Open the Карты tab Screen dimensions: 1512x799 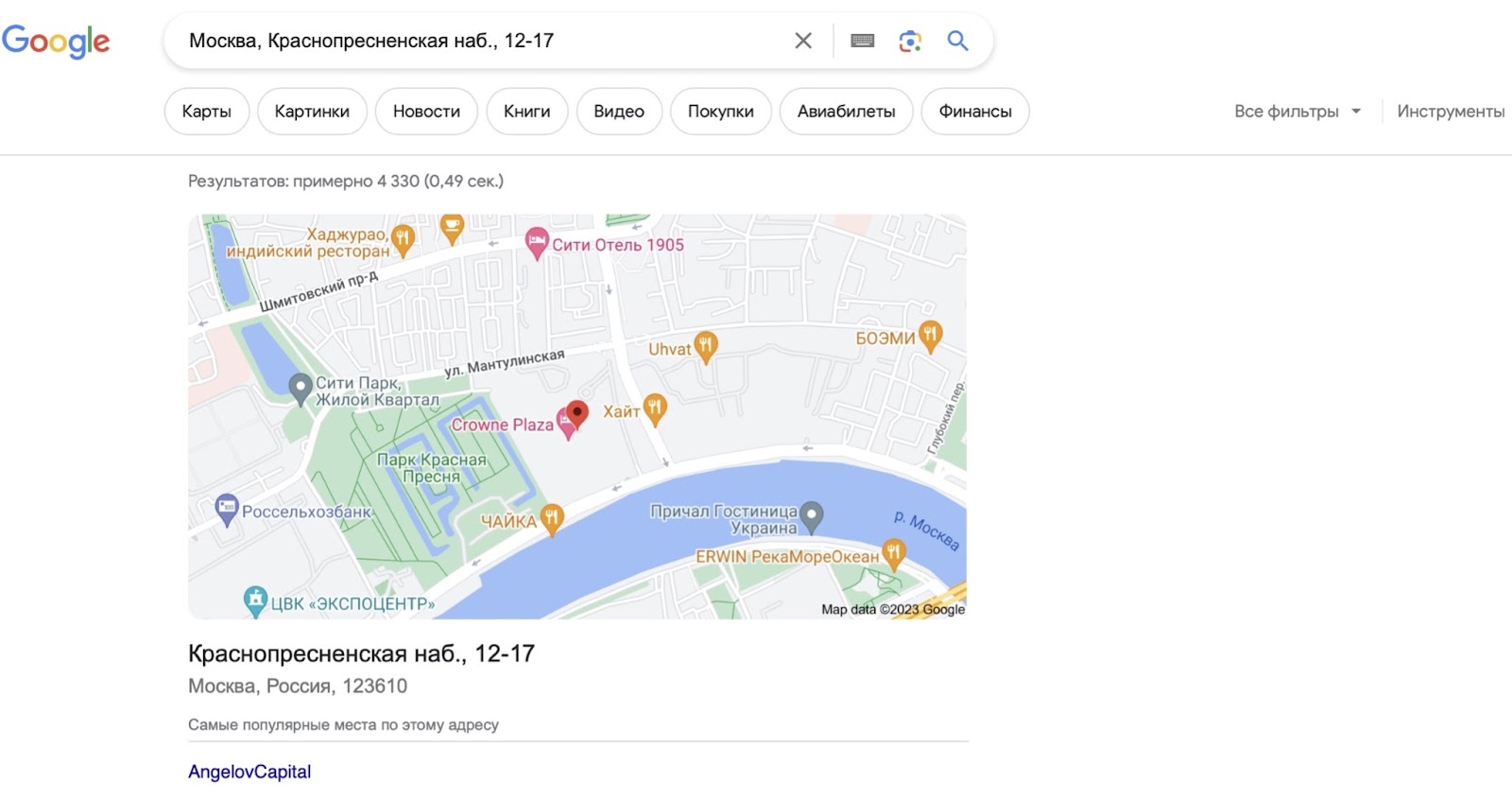(x=207, y=112)
